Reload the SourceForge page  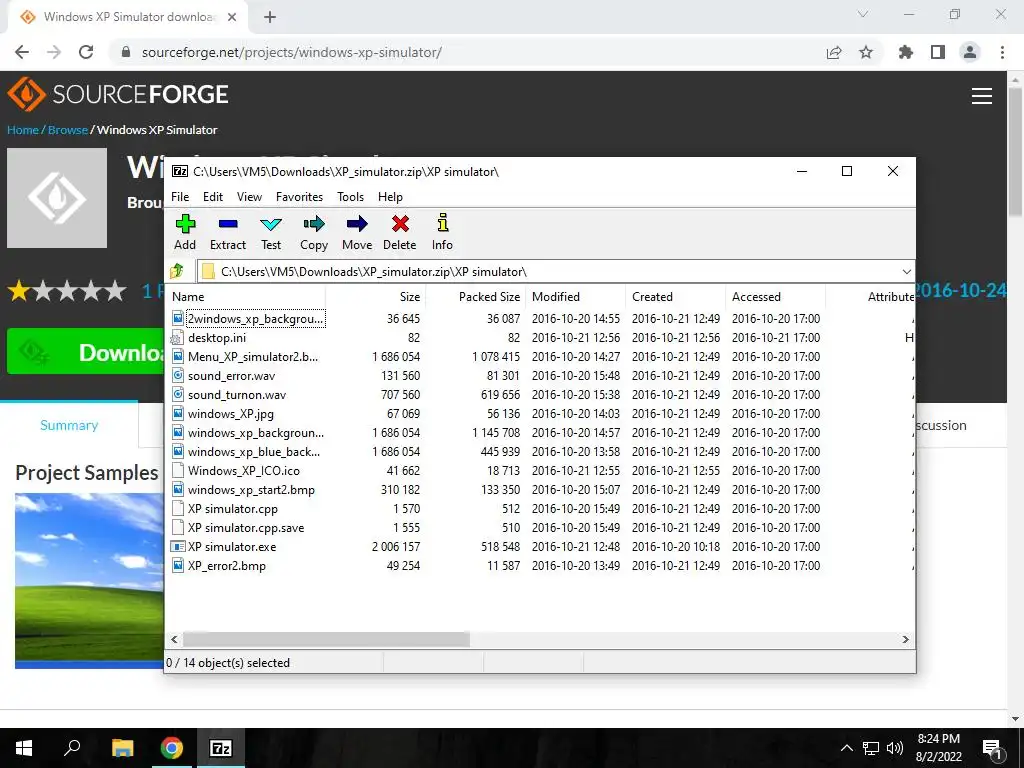86,52
